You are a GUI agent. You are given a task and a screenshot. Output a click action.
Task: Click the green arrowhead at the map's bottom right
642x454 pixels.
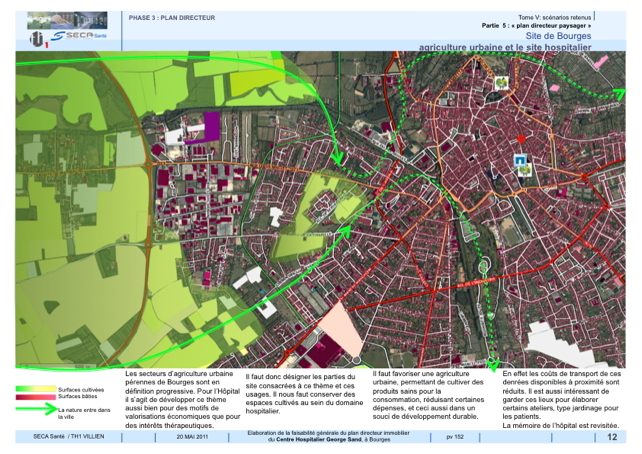click(x=493, y=362)
